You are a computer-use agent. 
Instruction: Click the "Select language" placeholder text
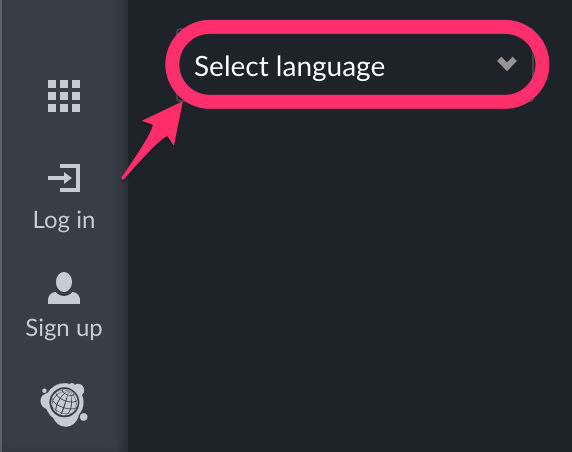(289, 67)
